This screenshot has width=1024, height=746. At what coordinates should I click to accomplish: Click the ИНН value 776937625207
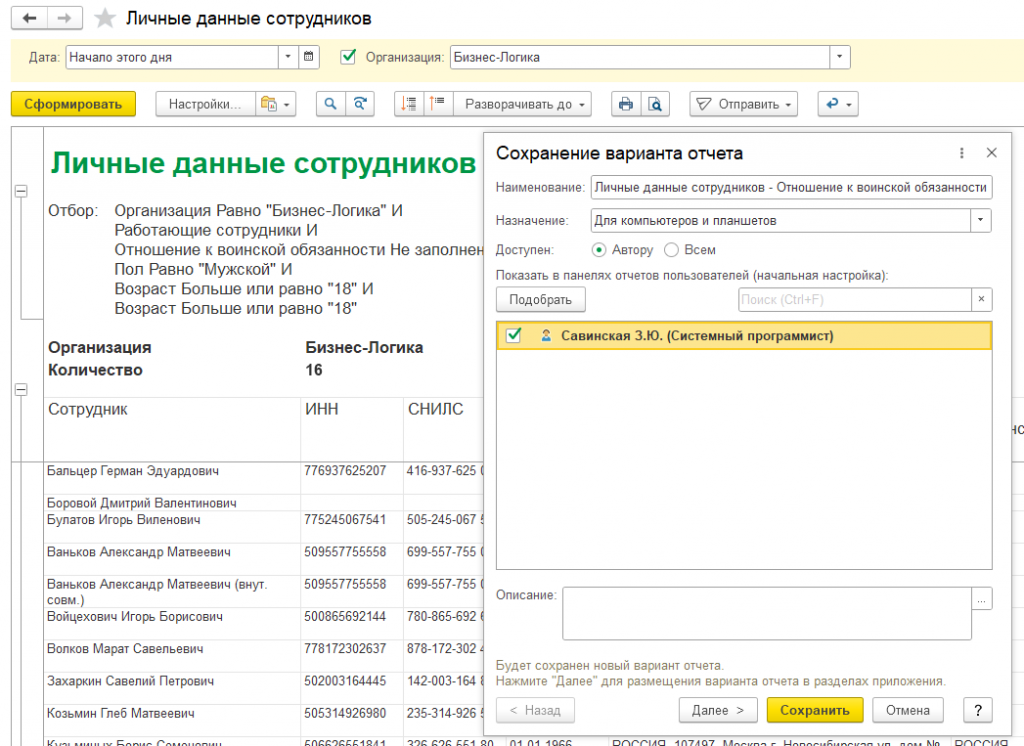(x=345, y=471)
